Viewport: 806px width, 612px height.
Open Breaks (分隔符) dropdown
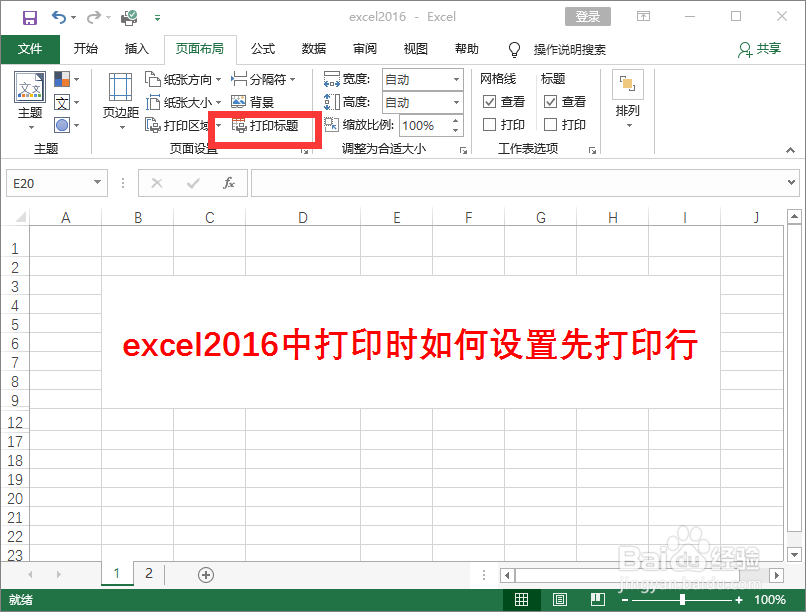click(263, 79)
